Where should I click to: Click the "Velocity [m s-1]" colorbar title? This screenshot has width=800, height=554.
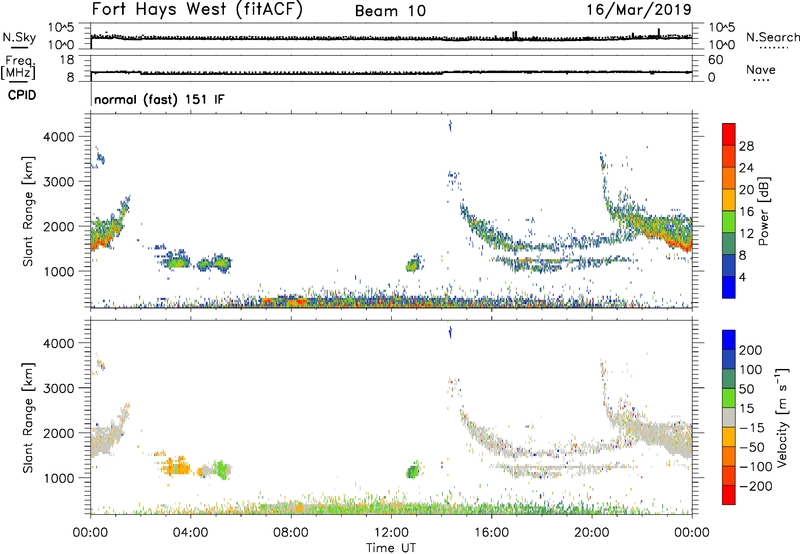782,417
